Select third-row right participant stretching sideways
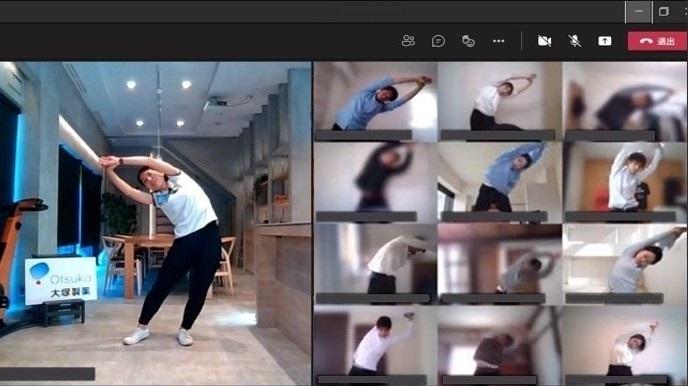The width and height of the screenshot is (688, 386). click(x=625, y=264)
